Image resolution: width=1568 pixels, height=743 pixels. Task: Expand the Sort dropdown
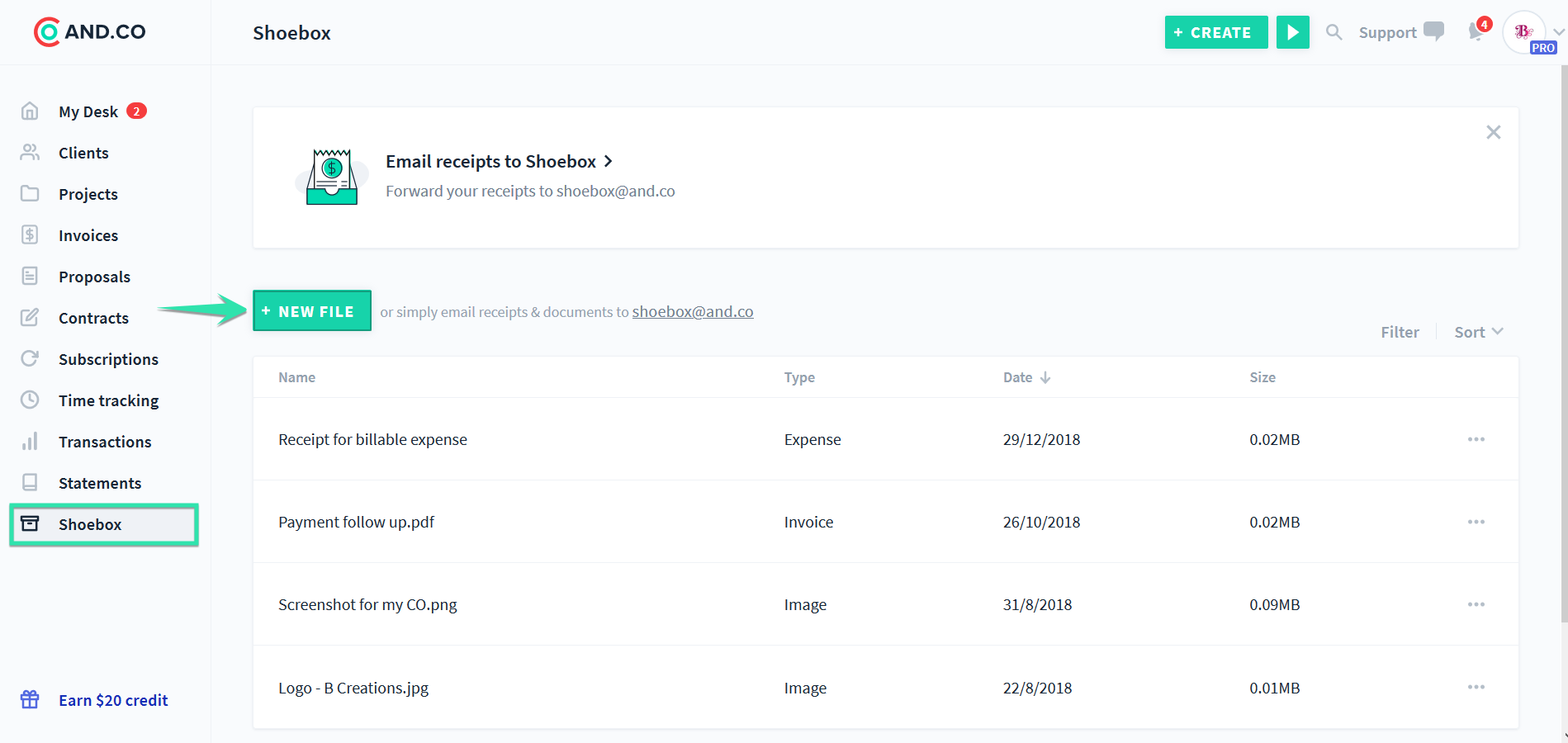pos(1478,332)
